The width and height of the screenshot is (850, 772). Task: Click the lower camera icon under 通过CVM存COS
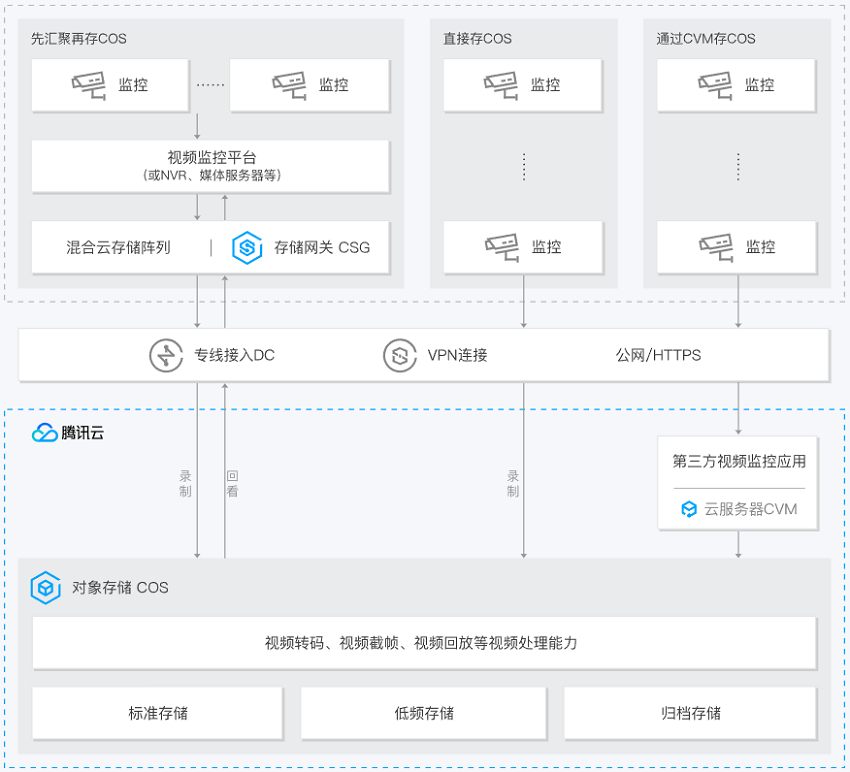coord(716,248)
